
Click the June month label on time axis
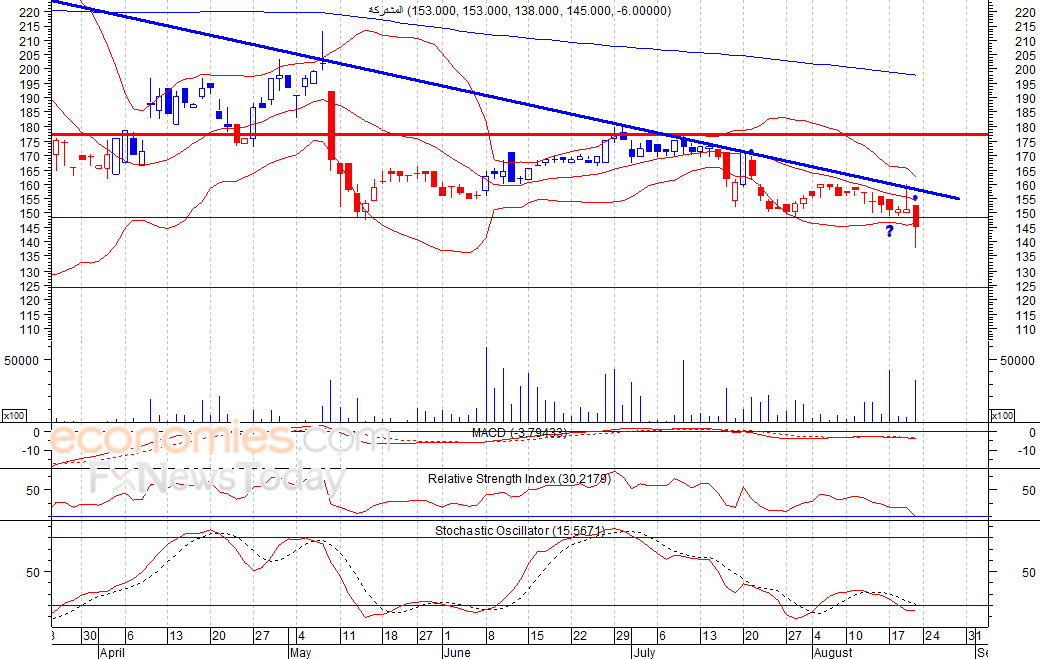click(457, 652)
